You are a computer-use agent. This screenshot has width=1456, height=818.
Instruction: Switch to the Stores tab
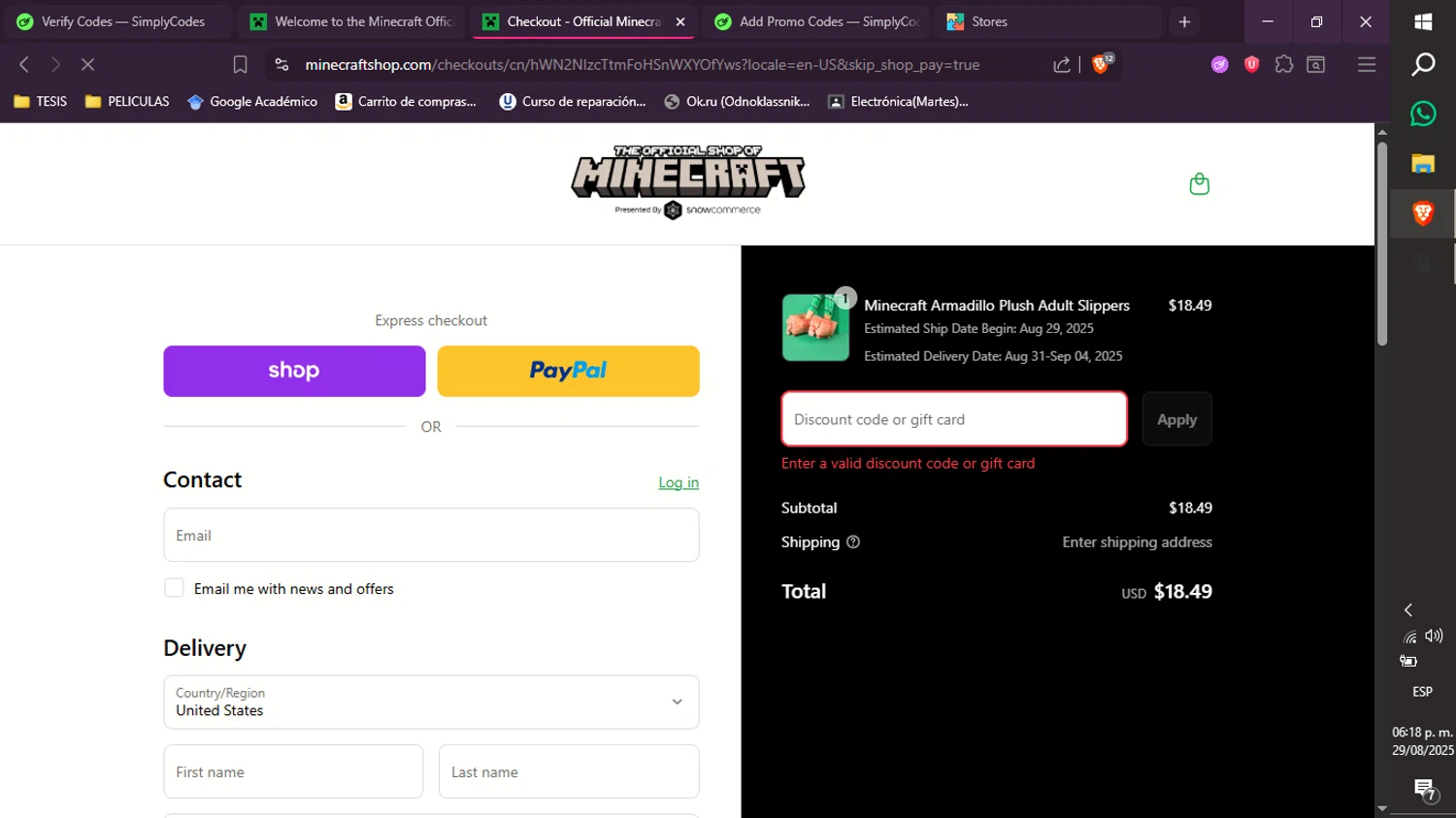(1048, 21)
